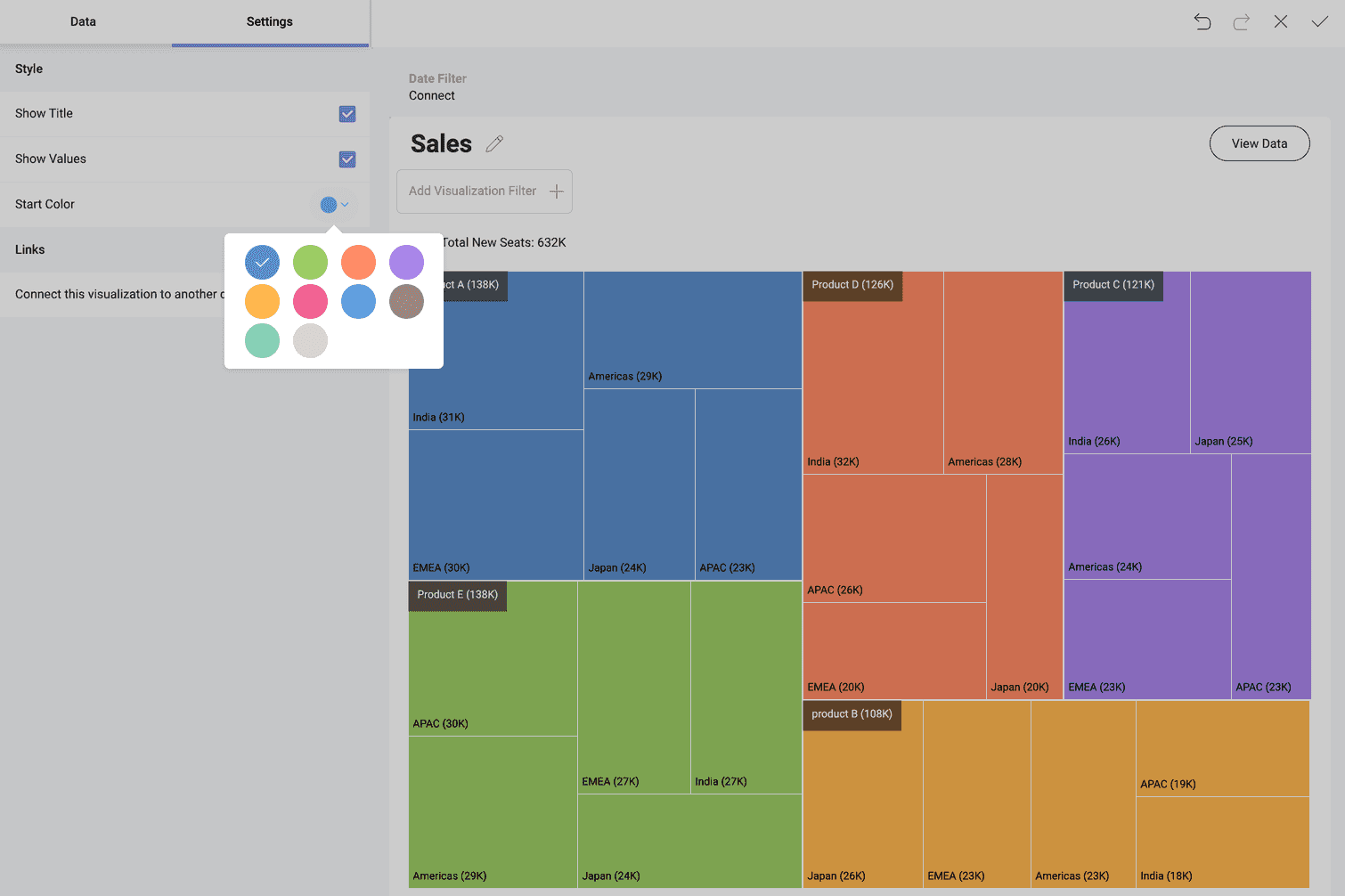The width and height of the screenshot is (1345, 896).
Task: Click the product B (108K) header
Action: pos(852,714)
